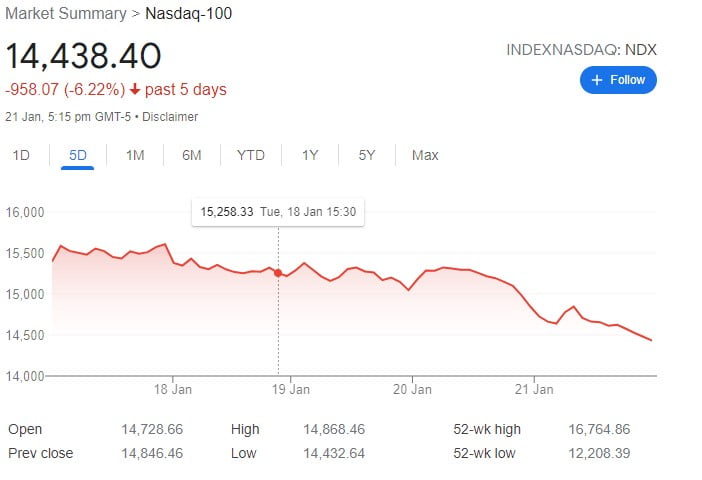Switch chart to YTD range
Viewport: 702px width, 480px height.
pyautogui.click(x=251, y=155)
